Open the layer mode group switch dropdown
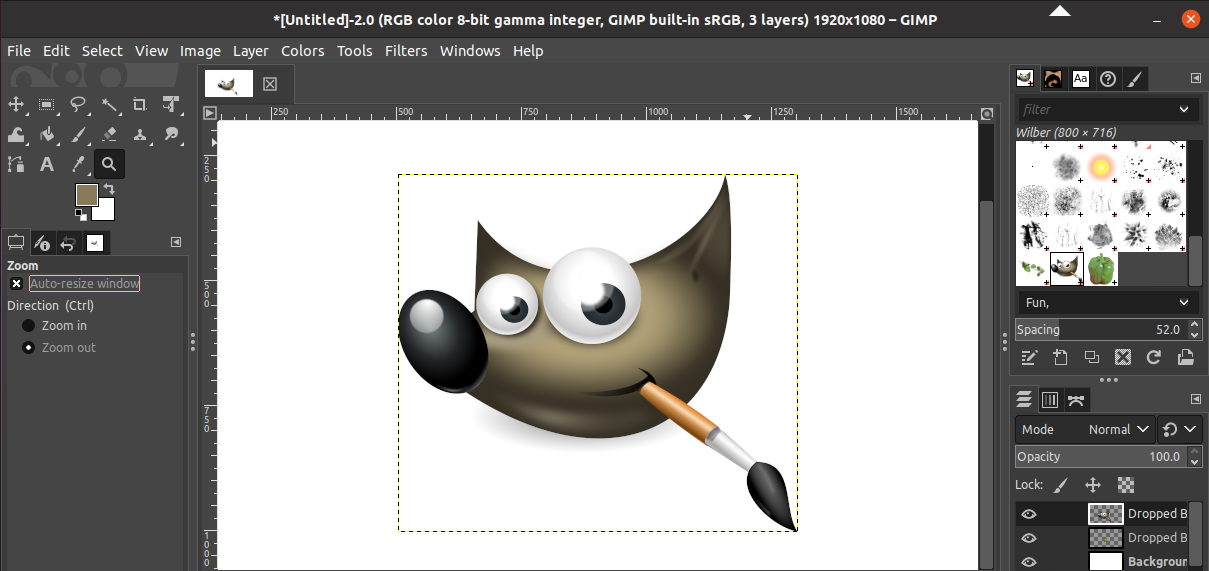1209x571 pixels. click(1180, 429)
